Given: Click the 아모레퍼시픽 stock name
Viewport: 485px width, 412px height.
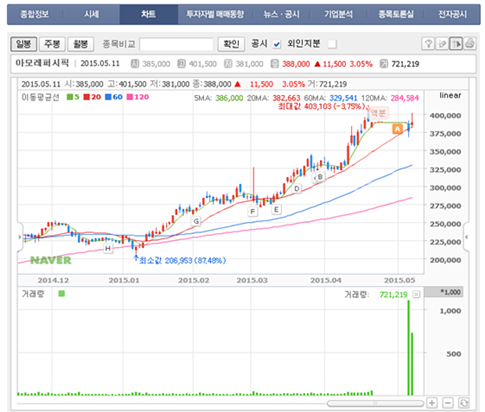Looking at the screenshot, I should pyautogui.click(x=42, y=63).
